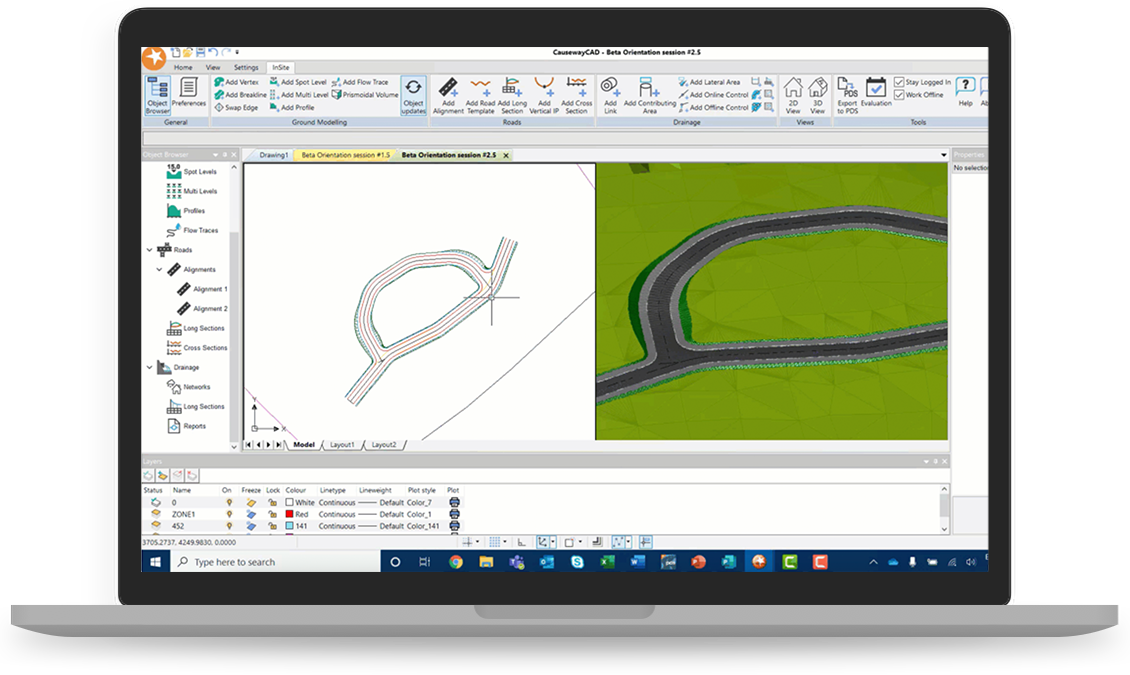
Task: Click the Object updates icon
Action: (x=413, y=95)
